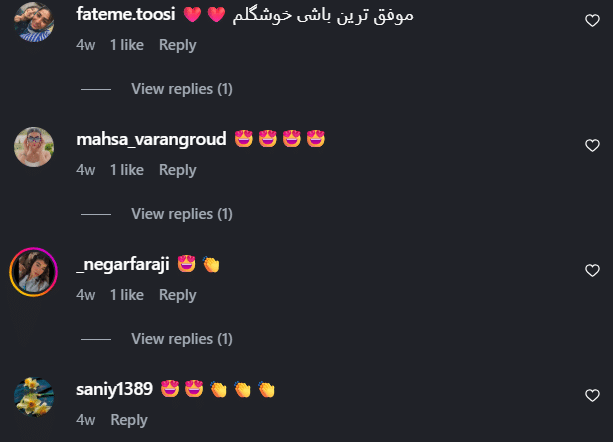
Task: Like mahsa_varangroud's comment with the heart icon
Action: pos(592,145)
